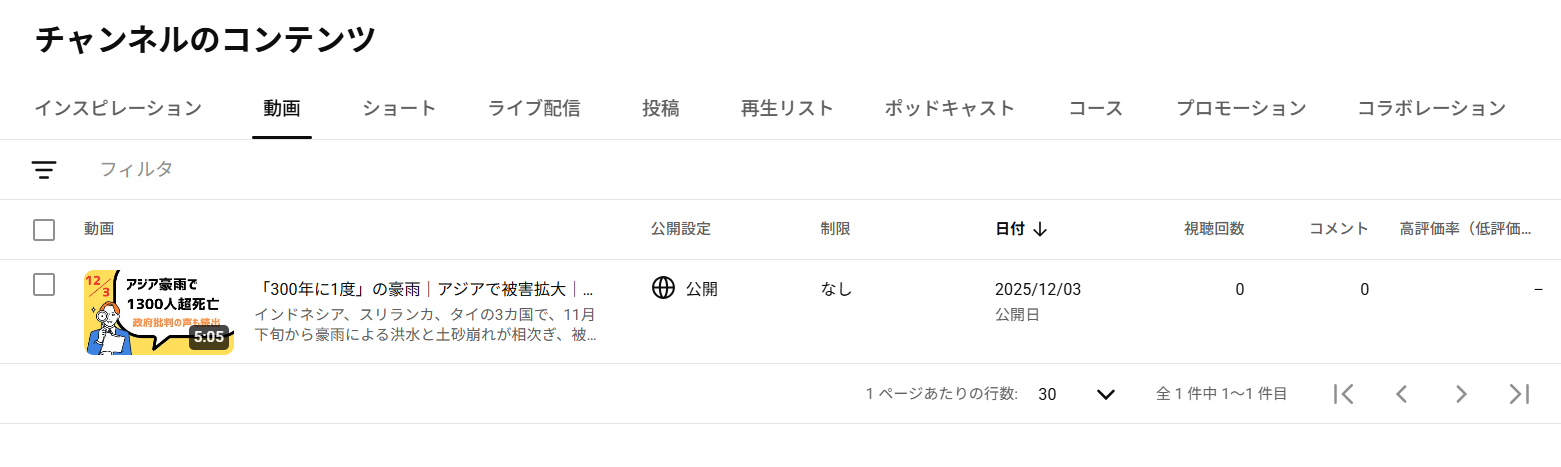1561x467 pixels.
Task: Open the 公開 visibility setting
Action: click(x=701, y=289)
